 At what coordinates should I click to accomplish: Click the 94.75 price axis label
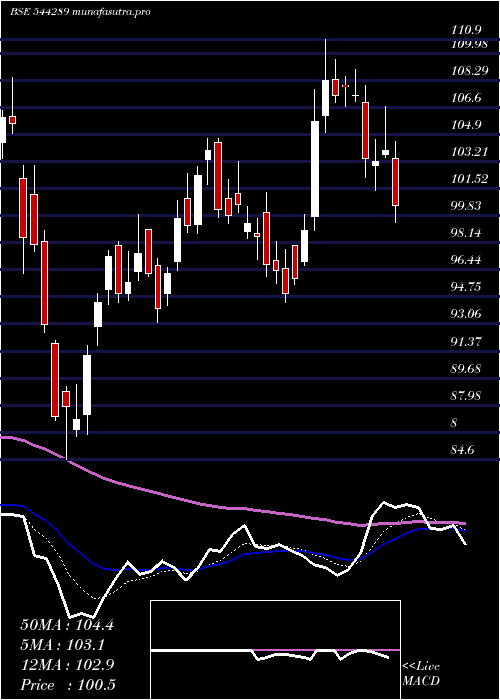click(466, 287)
